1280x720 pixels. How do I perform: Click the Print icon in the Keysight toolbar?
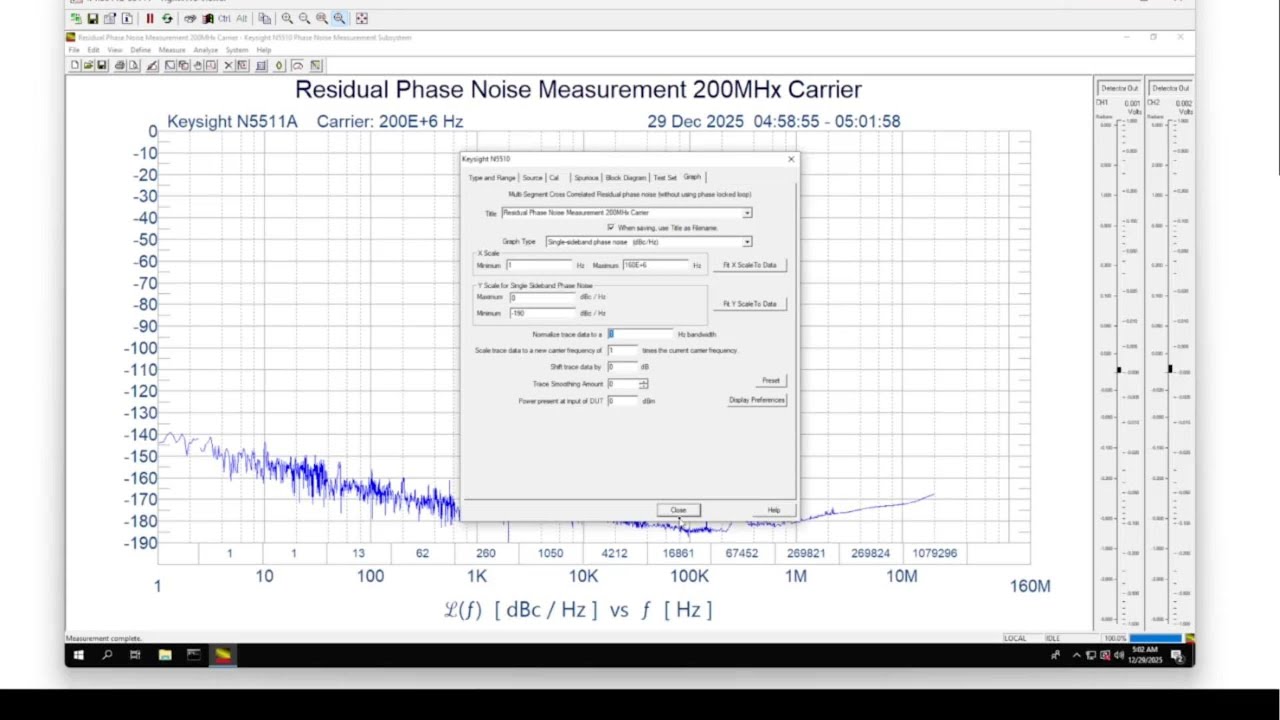pyautogui.click(x=120, y=65)
